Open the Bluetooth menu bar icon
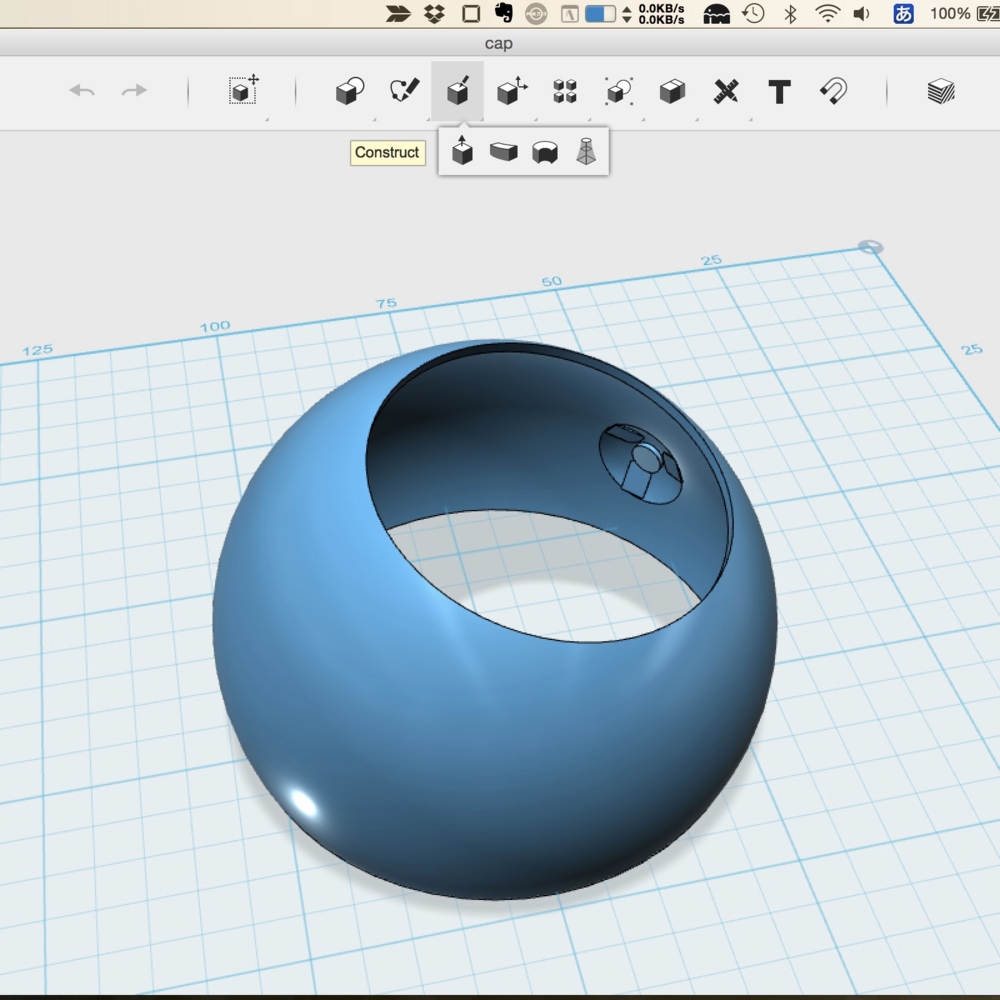Viewport: 1000px width, 1000px height. coord(791,13)
